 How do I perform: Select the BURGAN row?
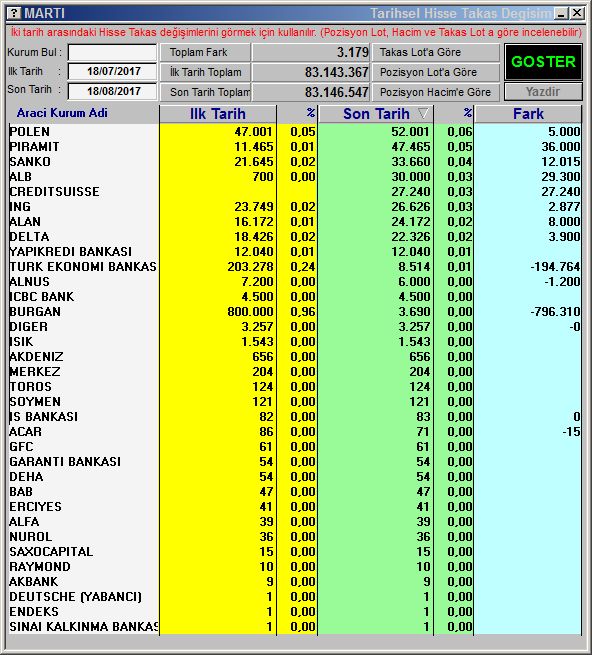(x=295, y=312)
